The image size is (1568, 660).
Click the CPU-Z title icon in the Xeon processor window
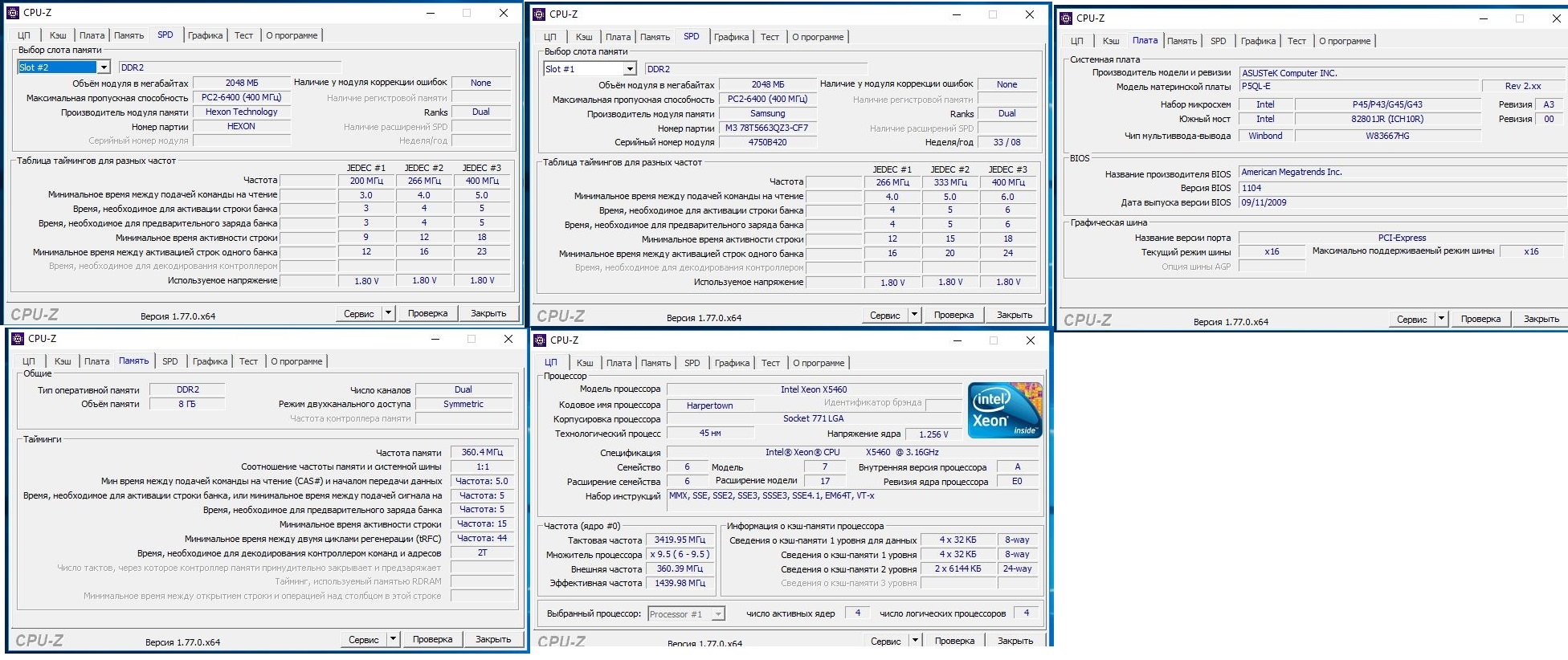[540, 340]
